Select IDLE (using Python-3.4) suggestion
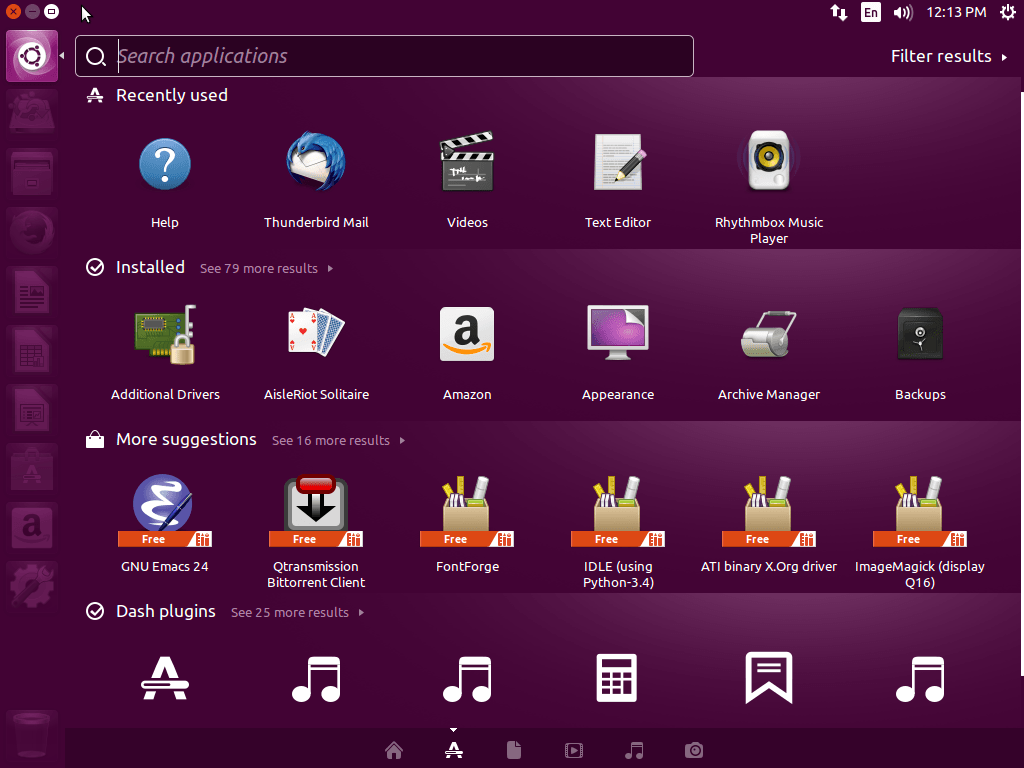Image resolution: width=1024 pixels, height=768 pixels. (618, 509)
